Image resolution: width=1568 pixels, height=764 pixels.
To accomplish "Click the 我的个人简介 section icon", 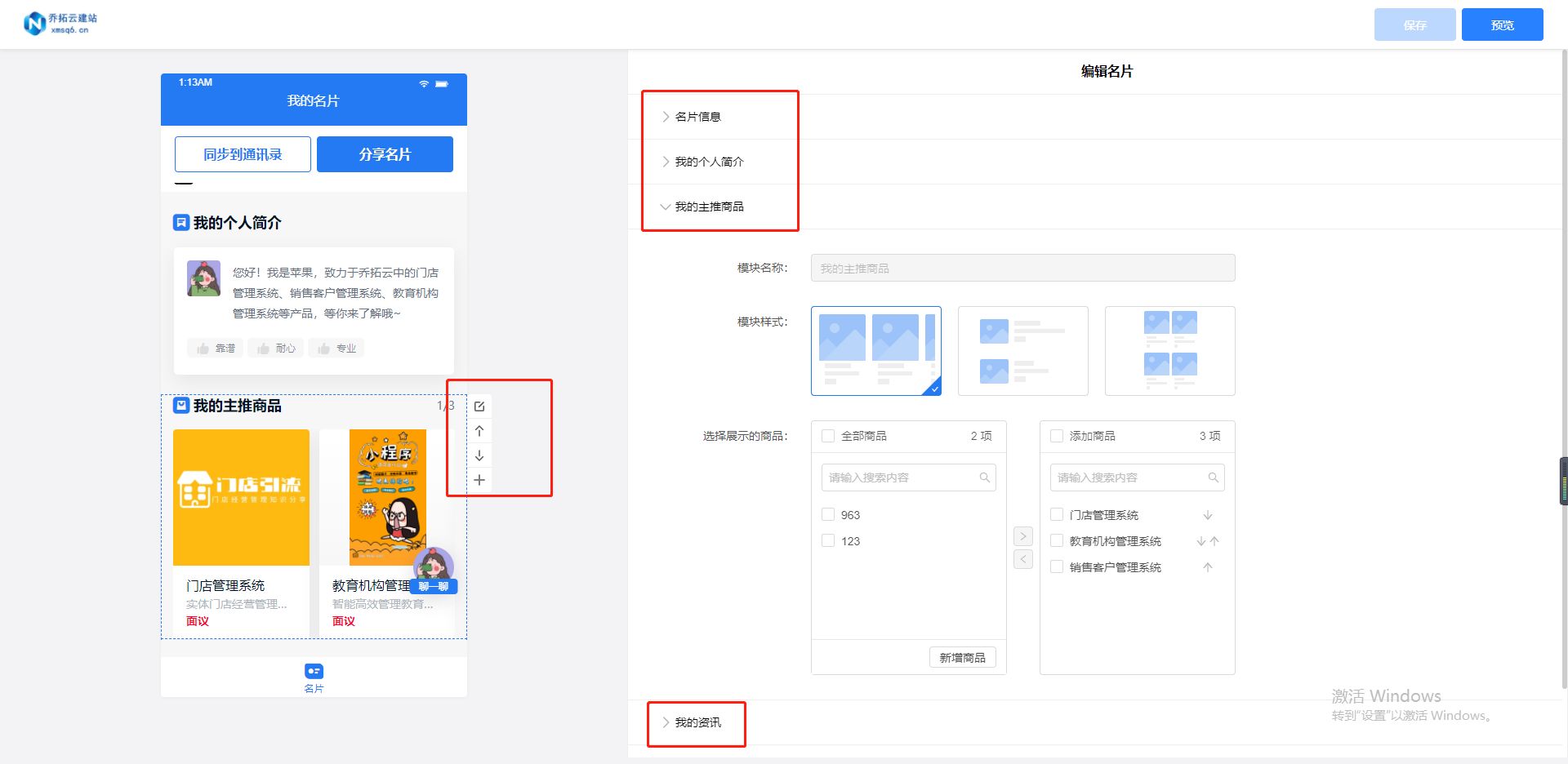I will pos(181,222).
